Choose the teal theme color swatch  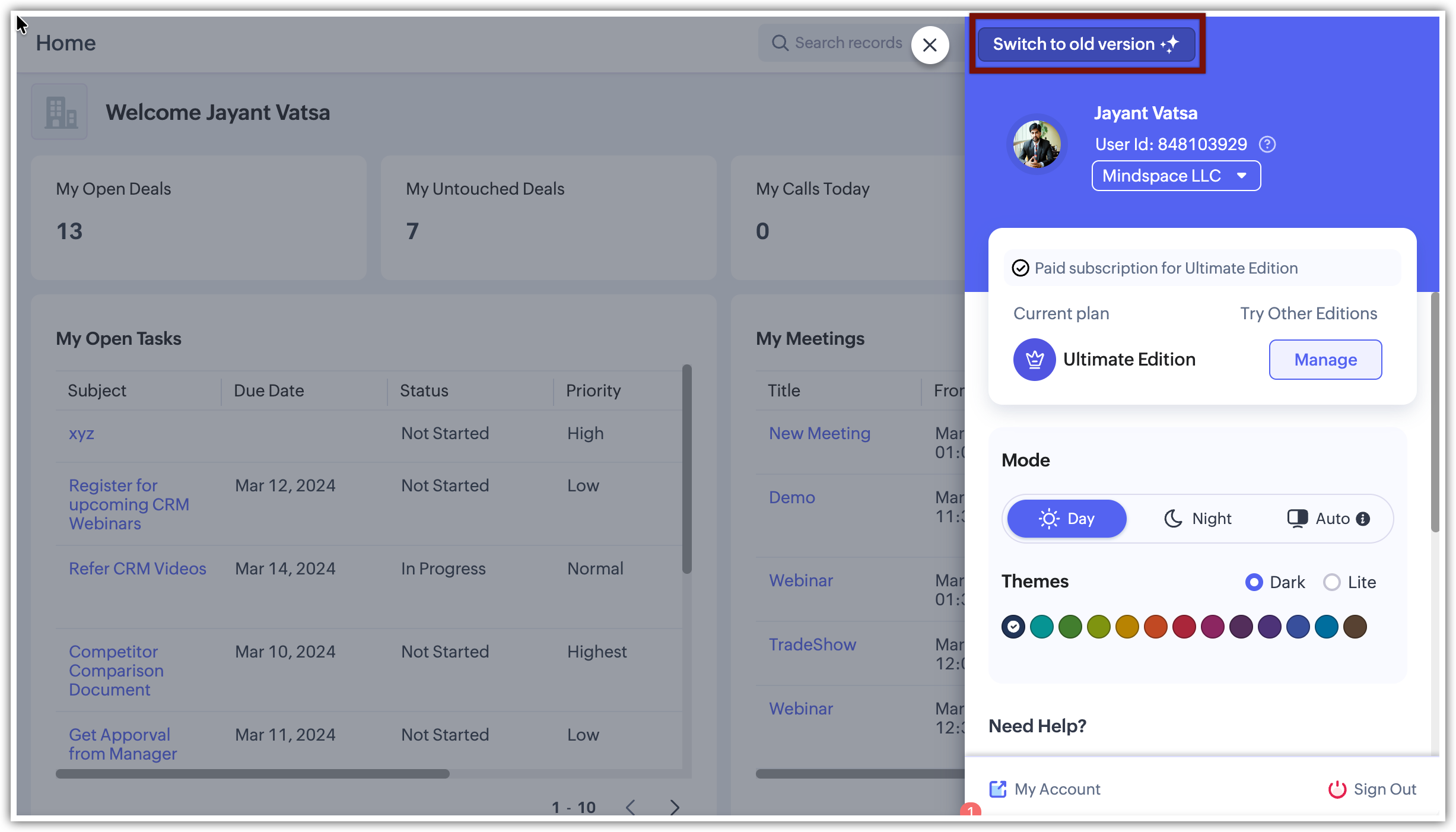pyautogui.click(x=1041, y=627)
